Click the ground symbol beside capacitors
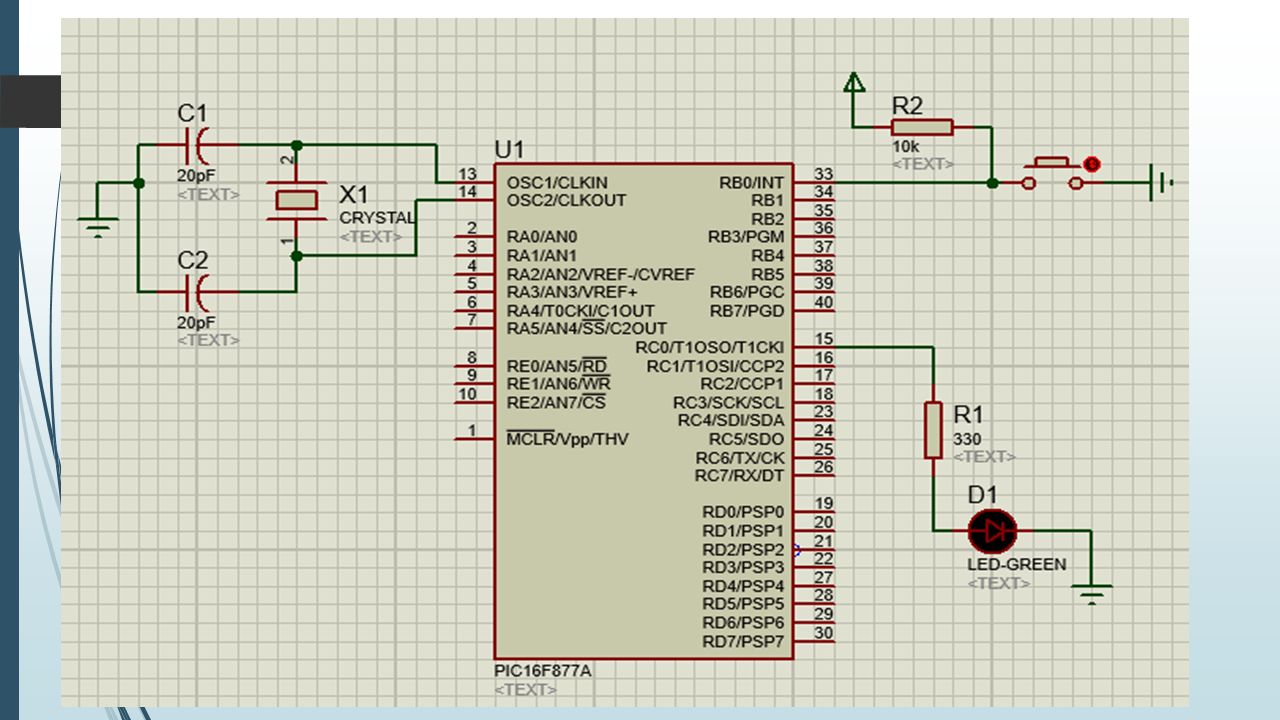 (98, 228)
